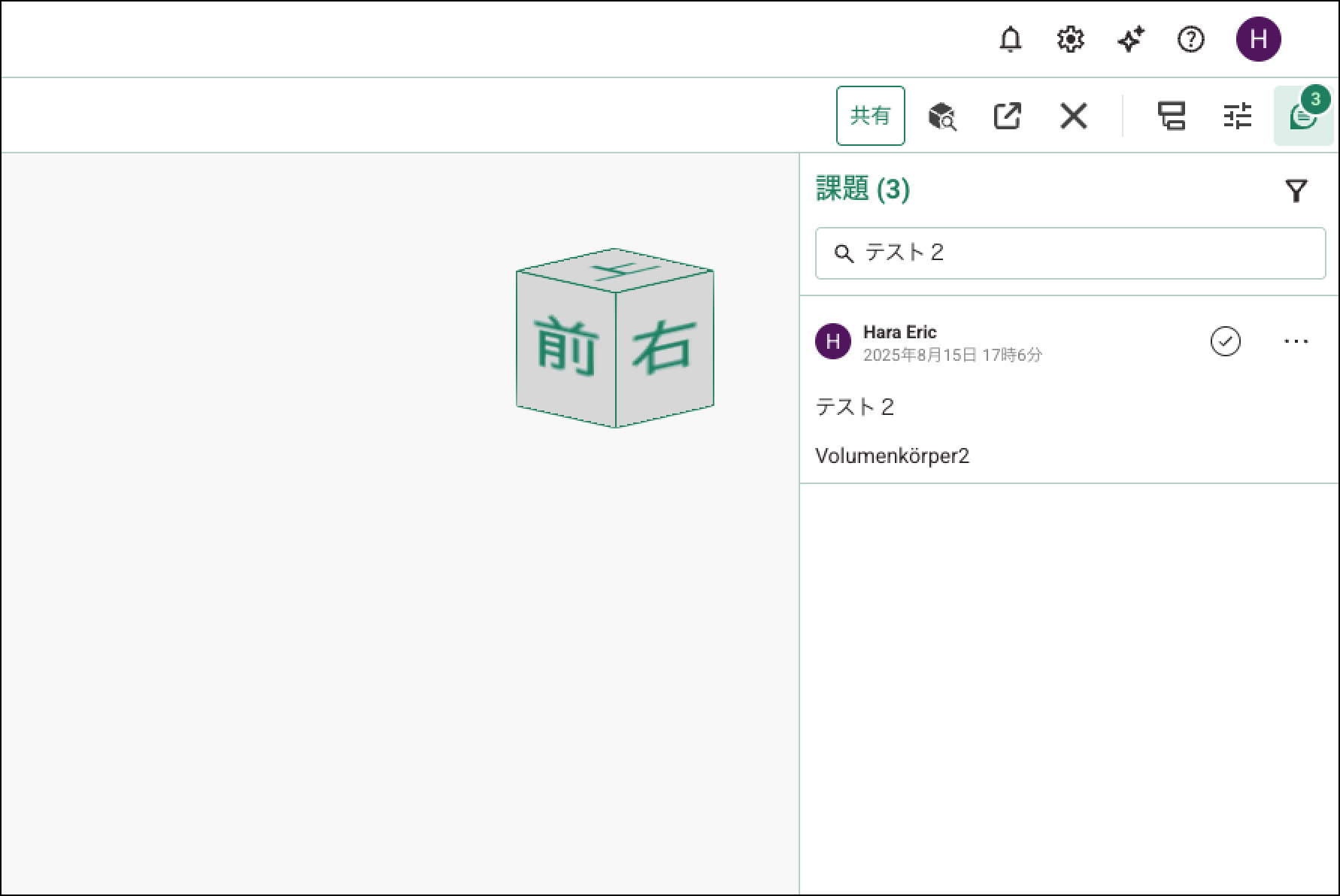Open the settings gear menu
The image size is (1340, 896).
(1070, 39)
